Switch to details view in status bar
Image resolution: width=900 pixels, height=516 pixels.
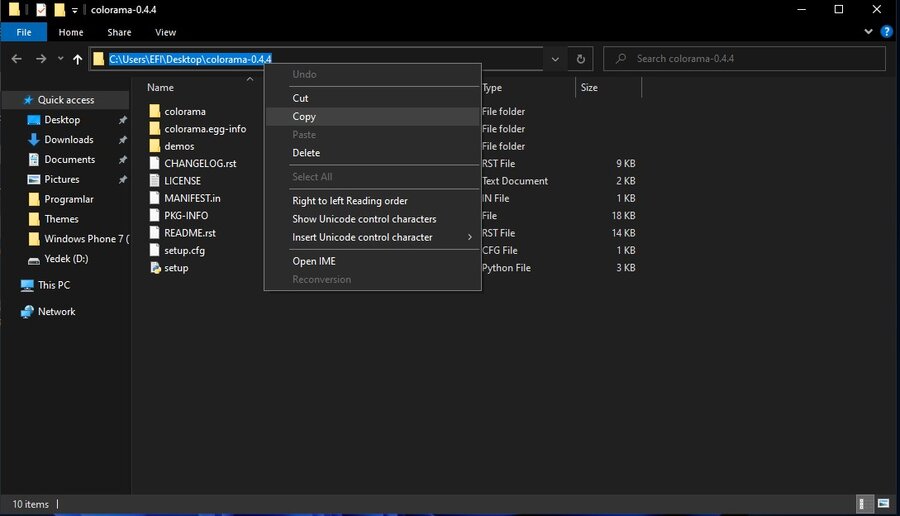864,503
